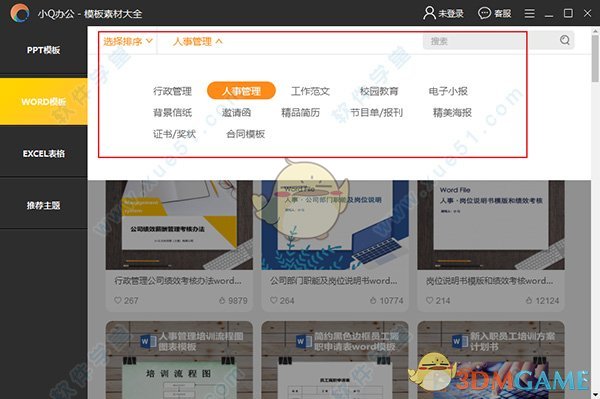Open the 客服 customer service chat icon

click(484, 13)
